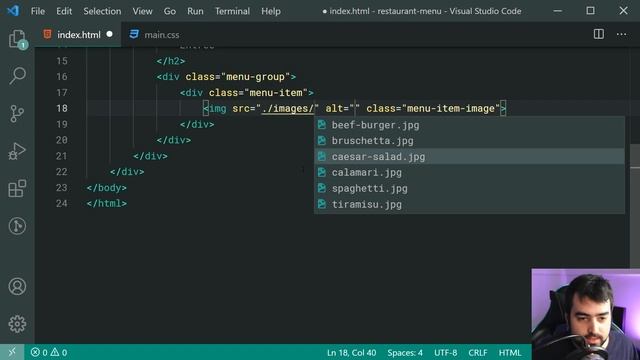
Task: Click the VS Code logo icon
Action: 13,11
